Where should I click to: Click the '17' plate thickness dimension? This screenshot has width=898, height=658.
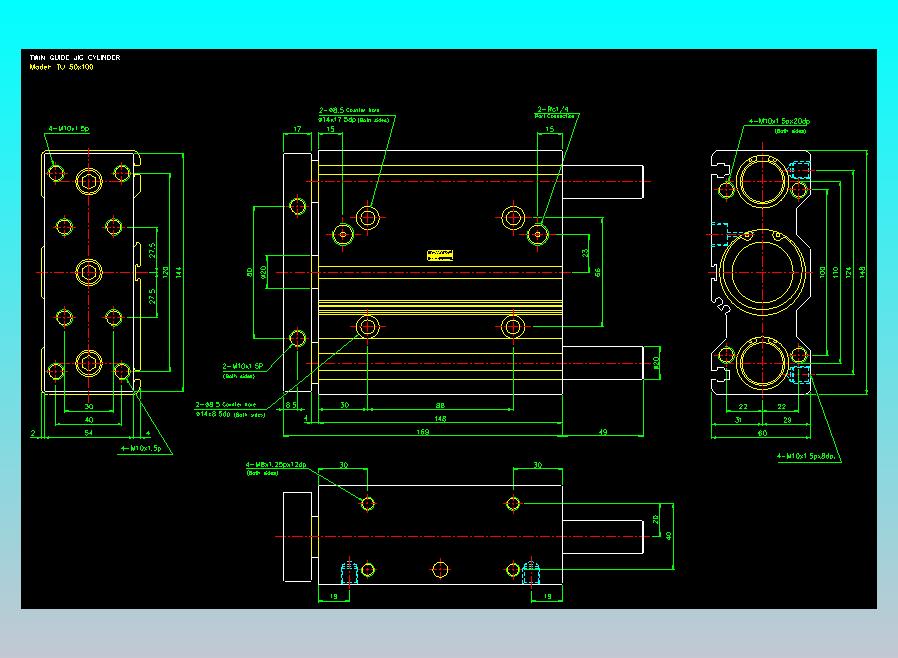point(297,129)
